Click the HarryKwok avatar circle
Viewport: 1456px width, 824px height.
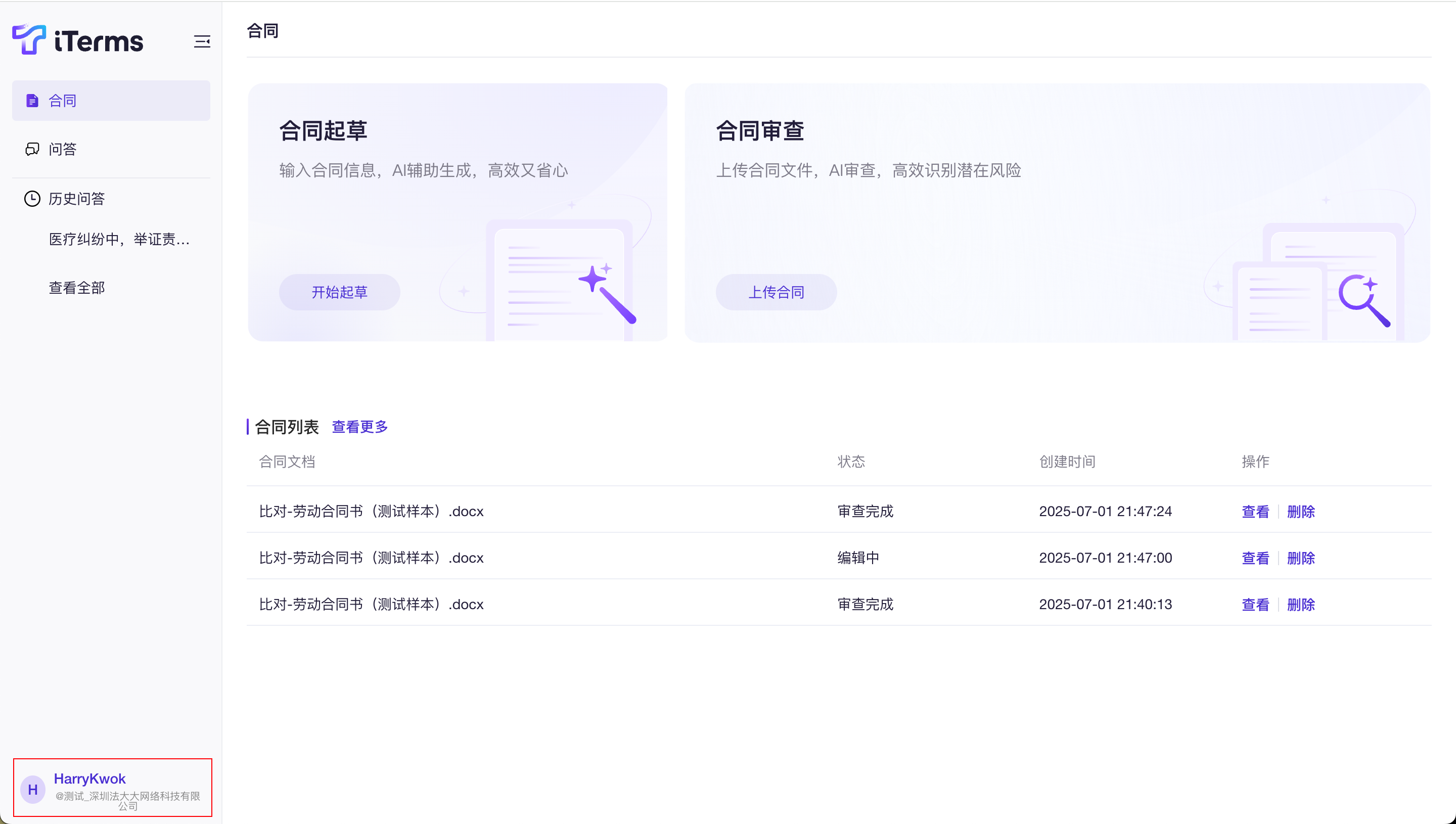pyautogui.click(x=33, y=790)
